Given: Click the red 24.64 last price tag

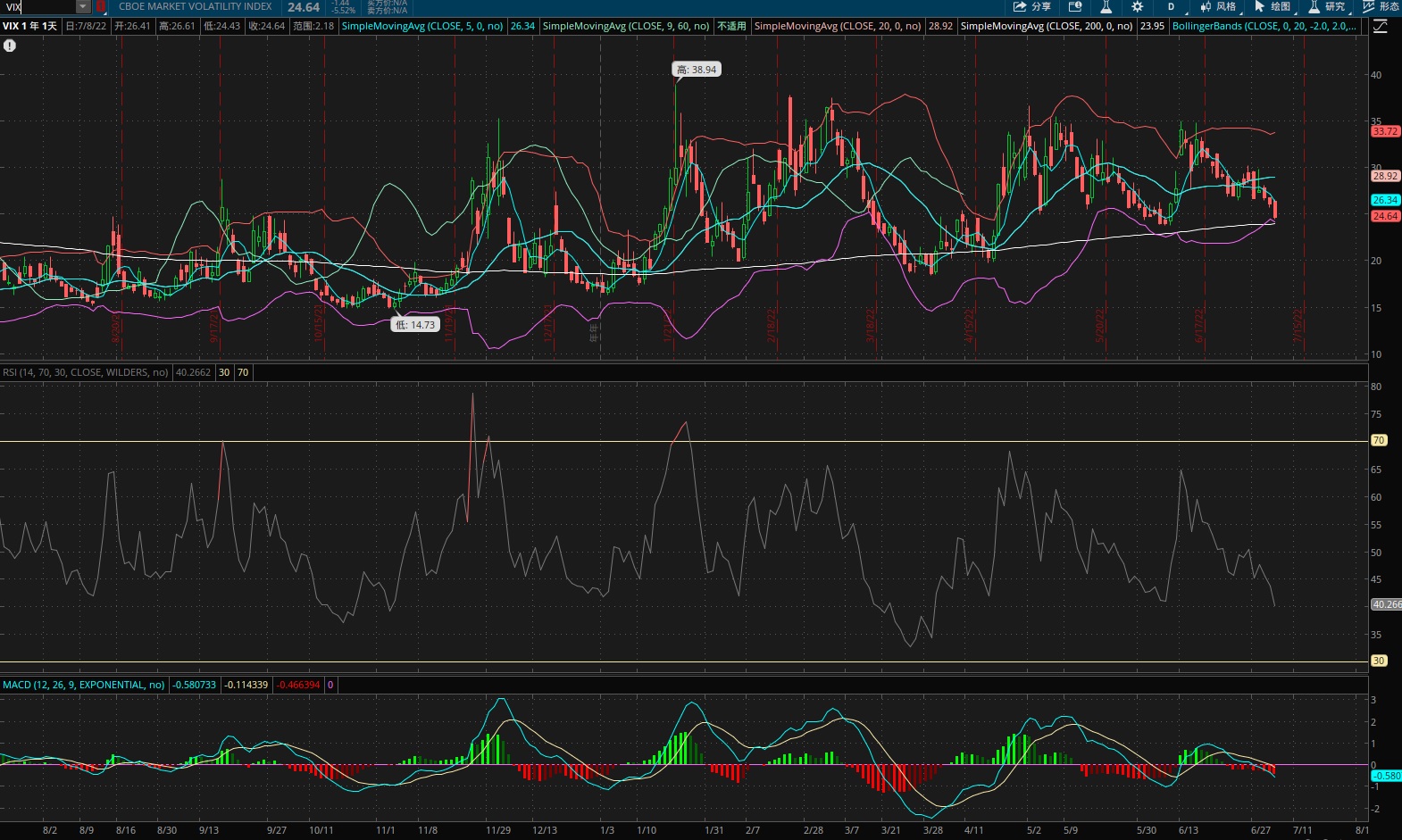Looking at the screenshot, I should coord(1385,216).
